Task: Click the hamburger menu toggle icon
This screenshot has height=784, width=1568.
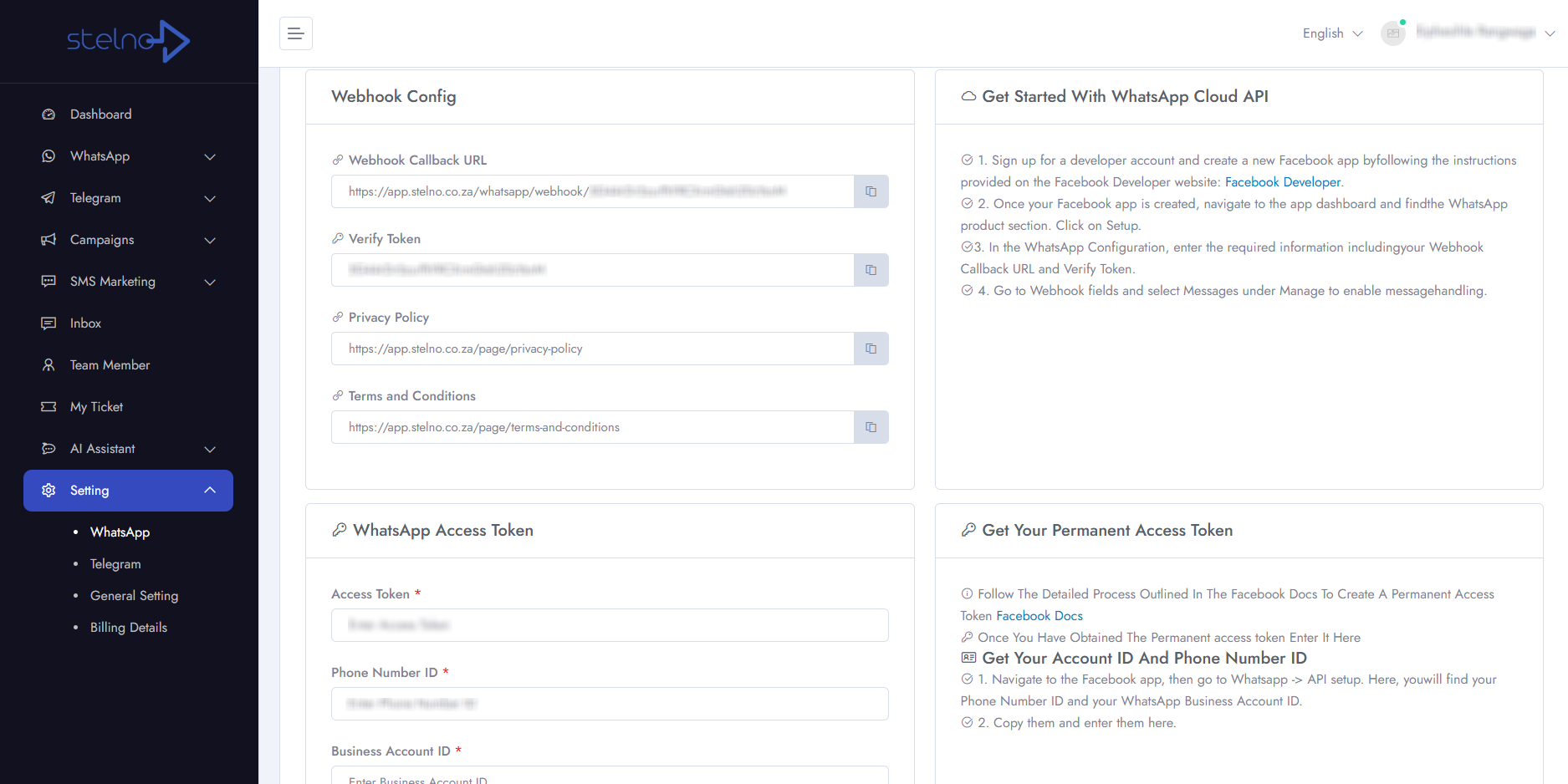Action: click(295, 33)
